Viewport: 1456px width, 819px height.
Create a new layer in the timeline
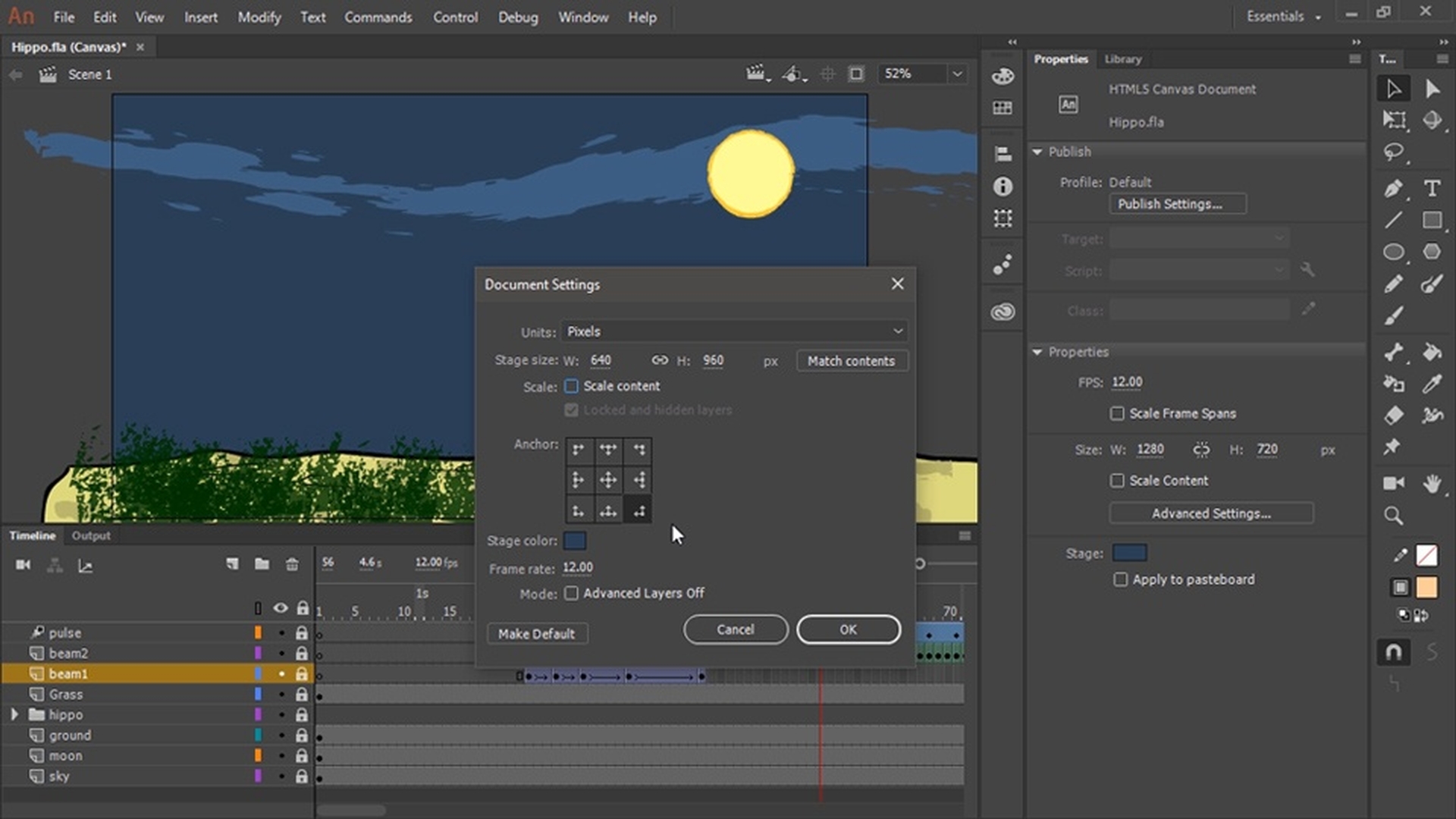[233, 564]
